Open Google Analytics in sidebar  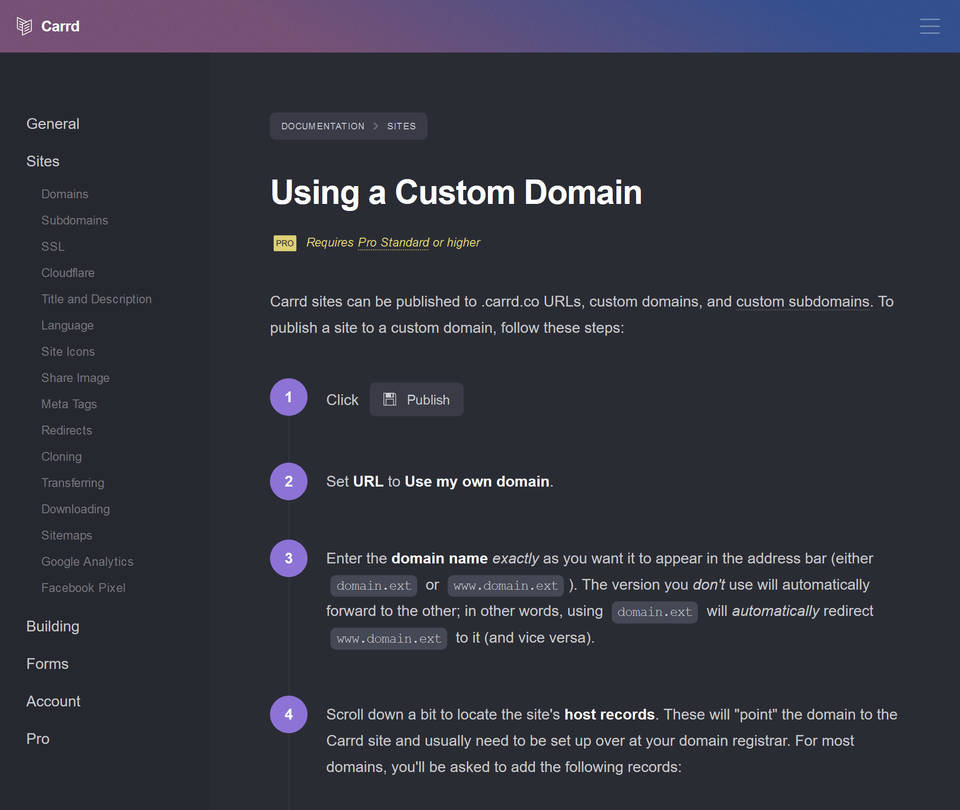click(x=87, y=562)
